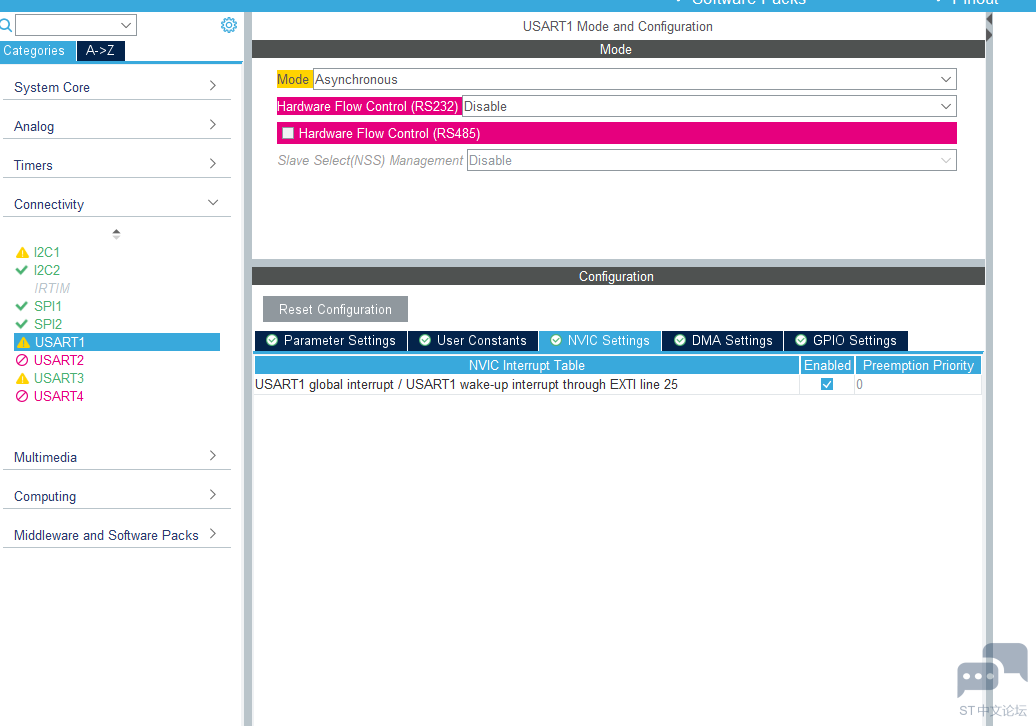Image resolution: width=1036 pixels, height=726 pixels.
Task: Open the User Constants tab
Action: [473, 341]
